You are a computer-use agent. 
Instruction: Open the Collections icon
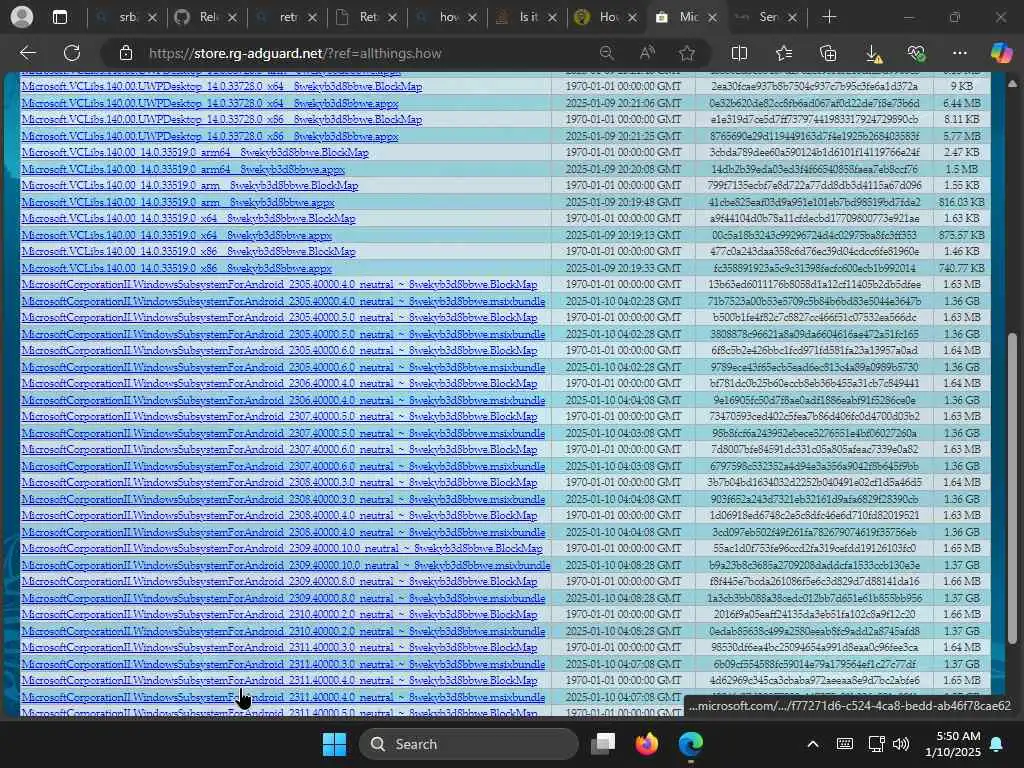pyautogui.click(x=827, y=53)
